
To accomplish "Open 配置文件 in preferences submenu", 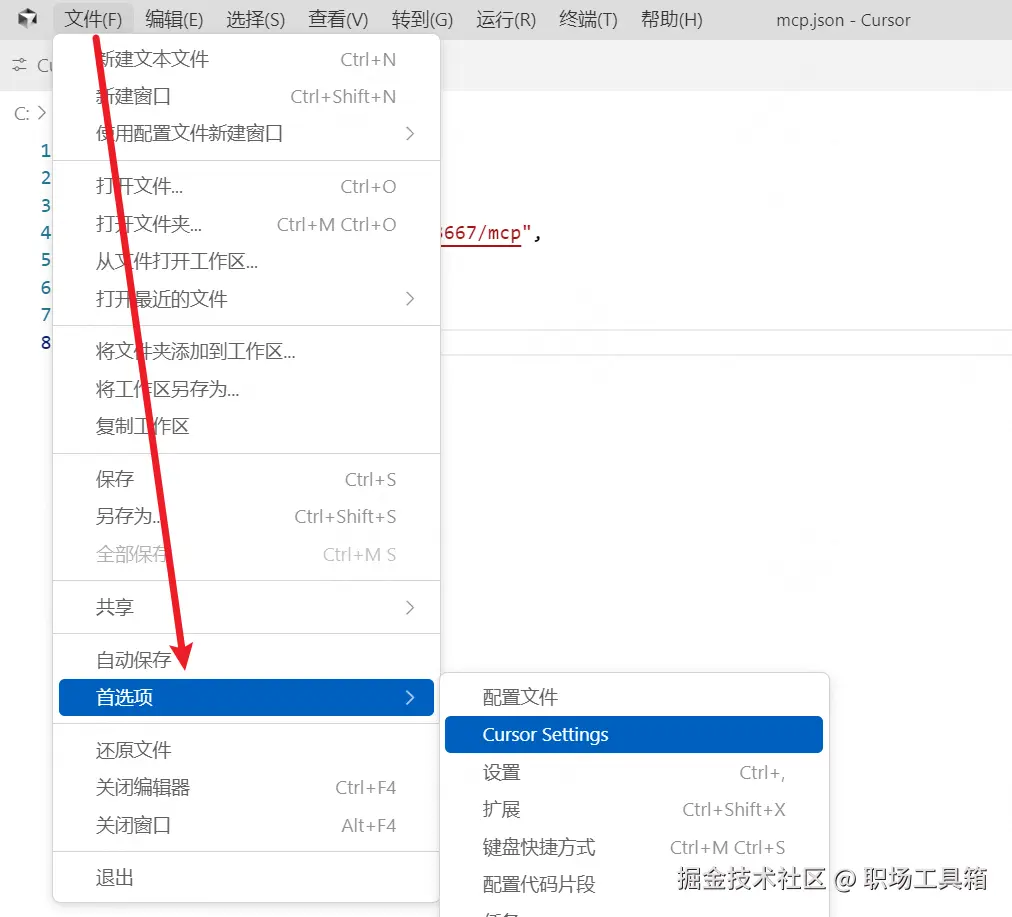I will click(x=634, y=697).
